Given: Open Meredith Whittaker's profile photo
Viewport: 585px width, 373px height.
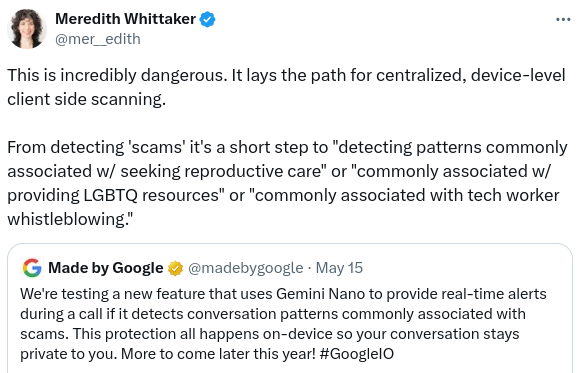Looking at the screenshot, I should click(x=27, y=29).
